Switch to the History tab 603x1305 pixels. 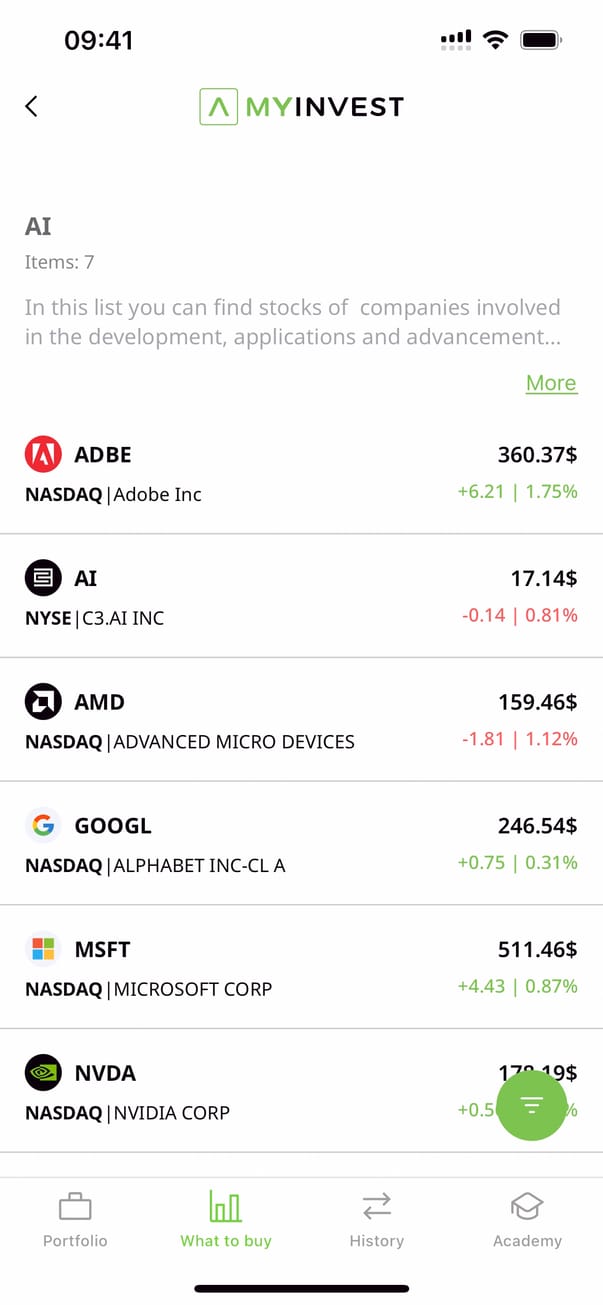(x=377, y=1220)
